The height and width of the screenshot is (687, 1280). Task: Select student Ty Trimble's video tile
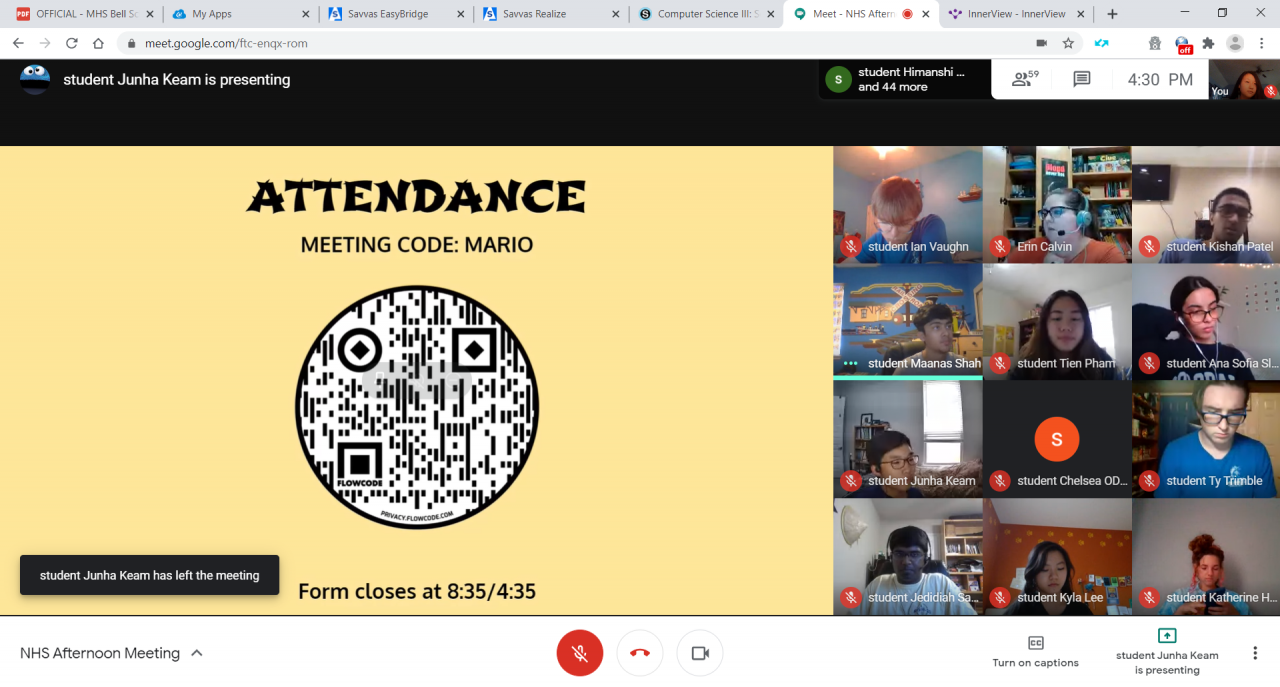pyautogui.click(x=1206, y=439)
